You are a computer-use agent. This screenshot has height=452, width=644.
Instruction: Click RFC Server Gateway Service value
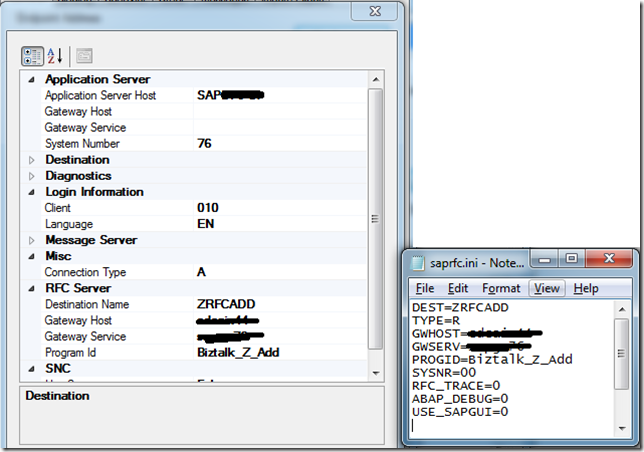click(280, 337)
